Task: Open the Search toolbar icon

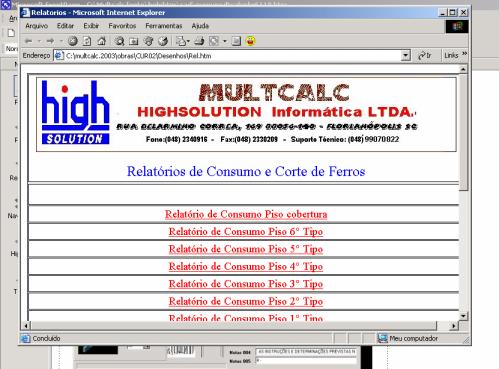Action: pos(119,41)
